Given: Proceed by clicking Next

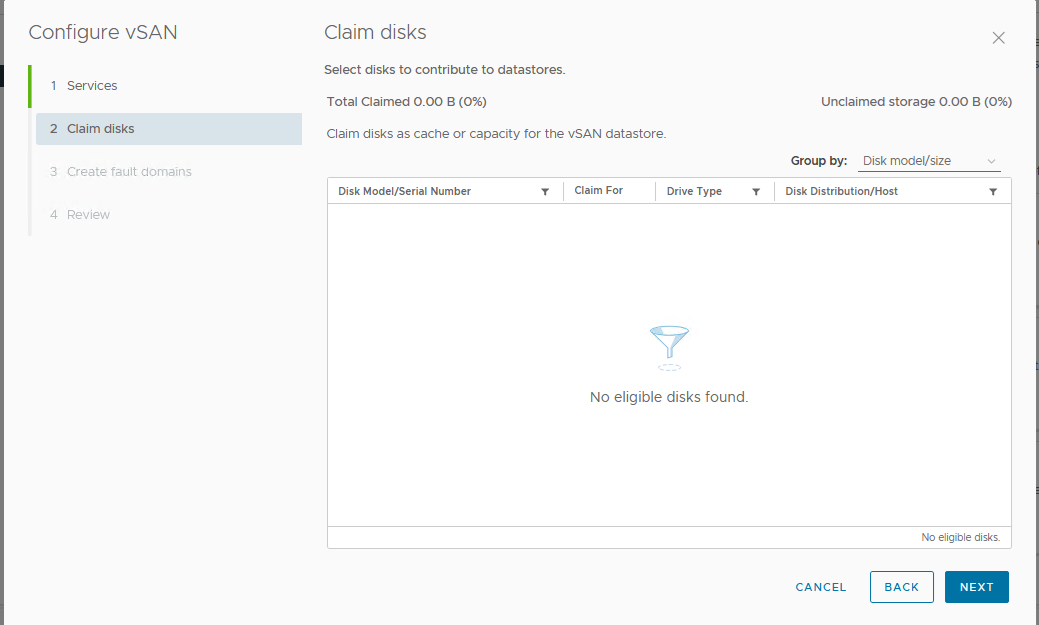Looking at the screenshot, I should [976, 587].
